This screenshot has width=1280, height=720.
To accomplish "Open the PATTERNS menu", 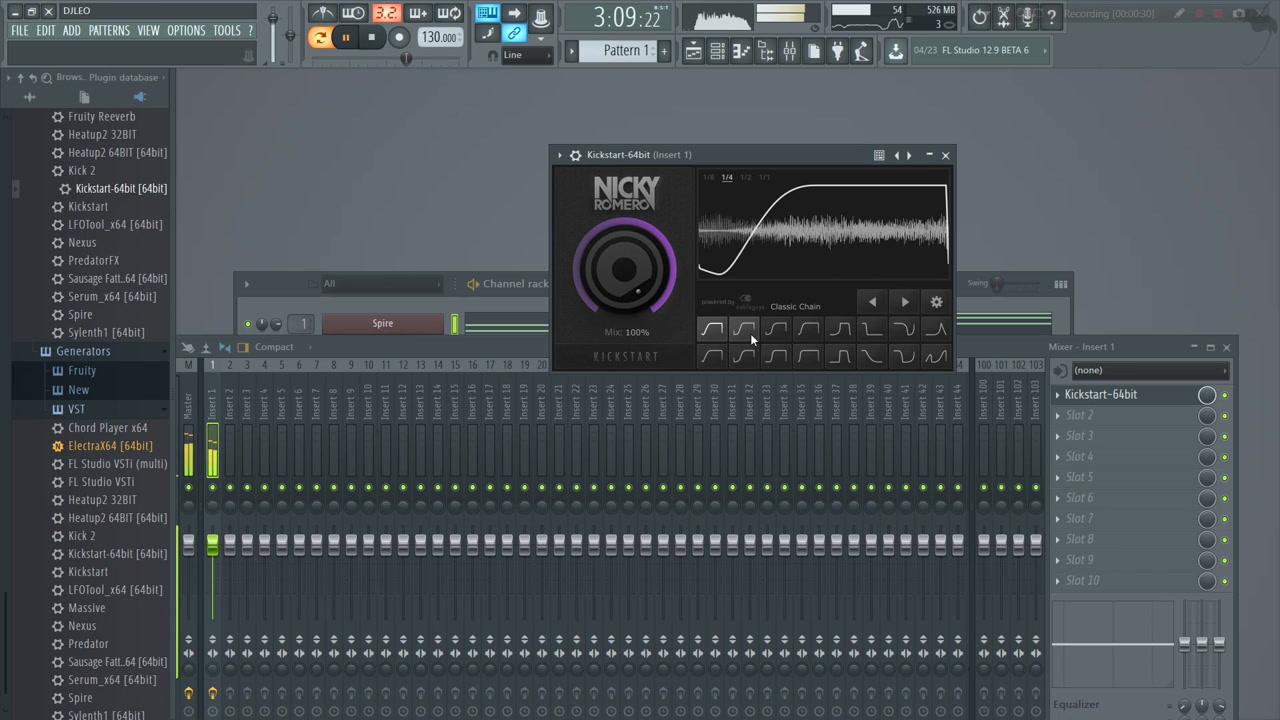I will click(109, 31).
